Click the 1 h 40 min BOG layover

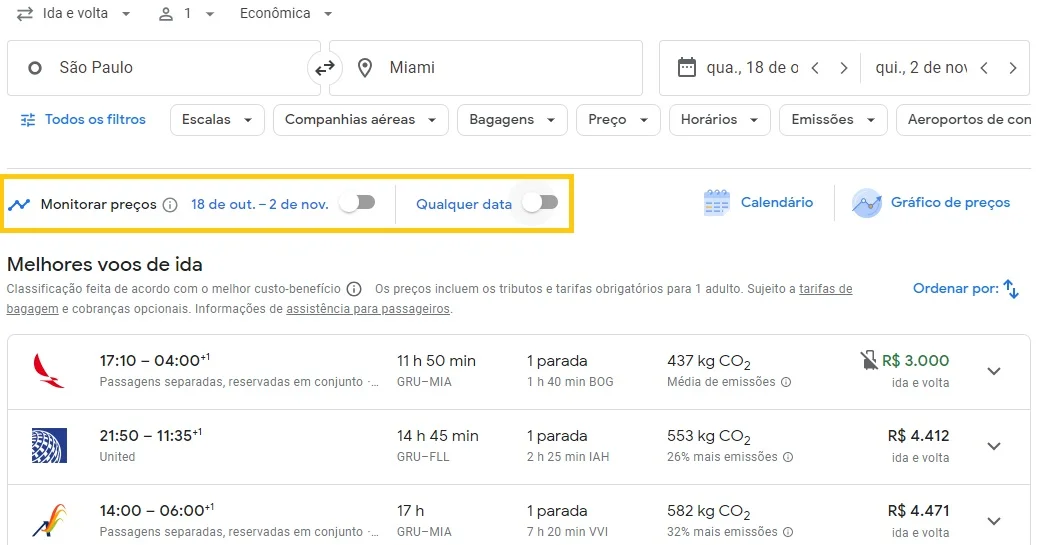coord(570,382)
